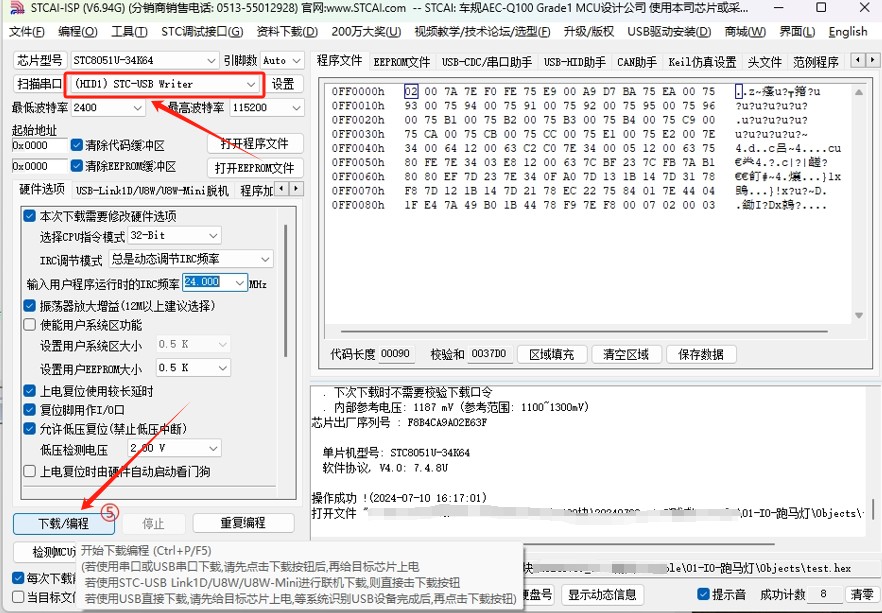
Task: Select the USB-Link1D/U8W/U8W-Mini脱机 tab
Action: [x=152, y=191]
